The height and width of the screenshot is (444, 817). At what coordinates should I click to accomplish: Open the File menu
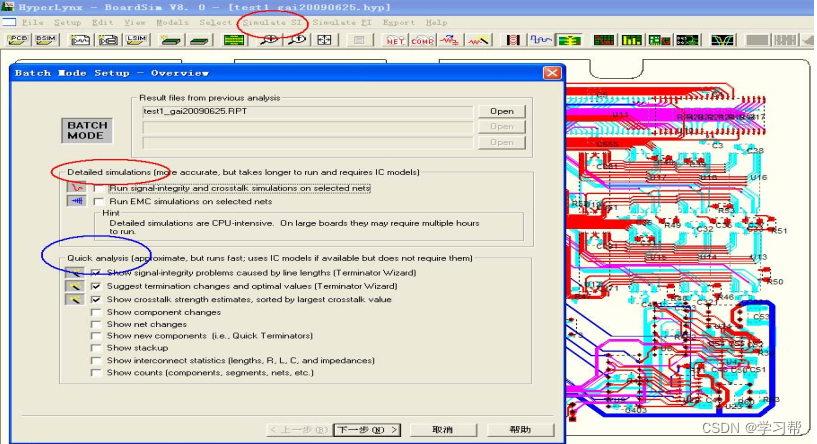click(32, 22)
